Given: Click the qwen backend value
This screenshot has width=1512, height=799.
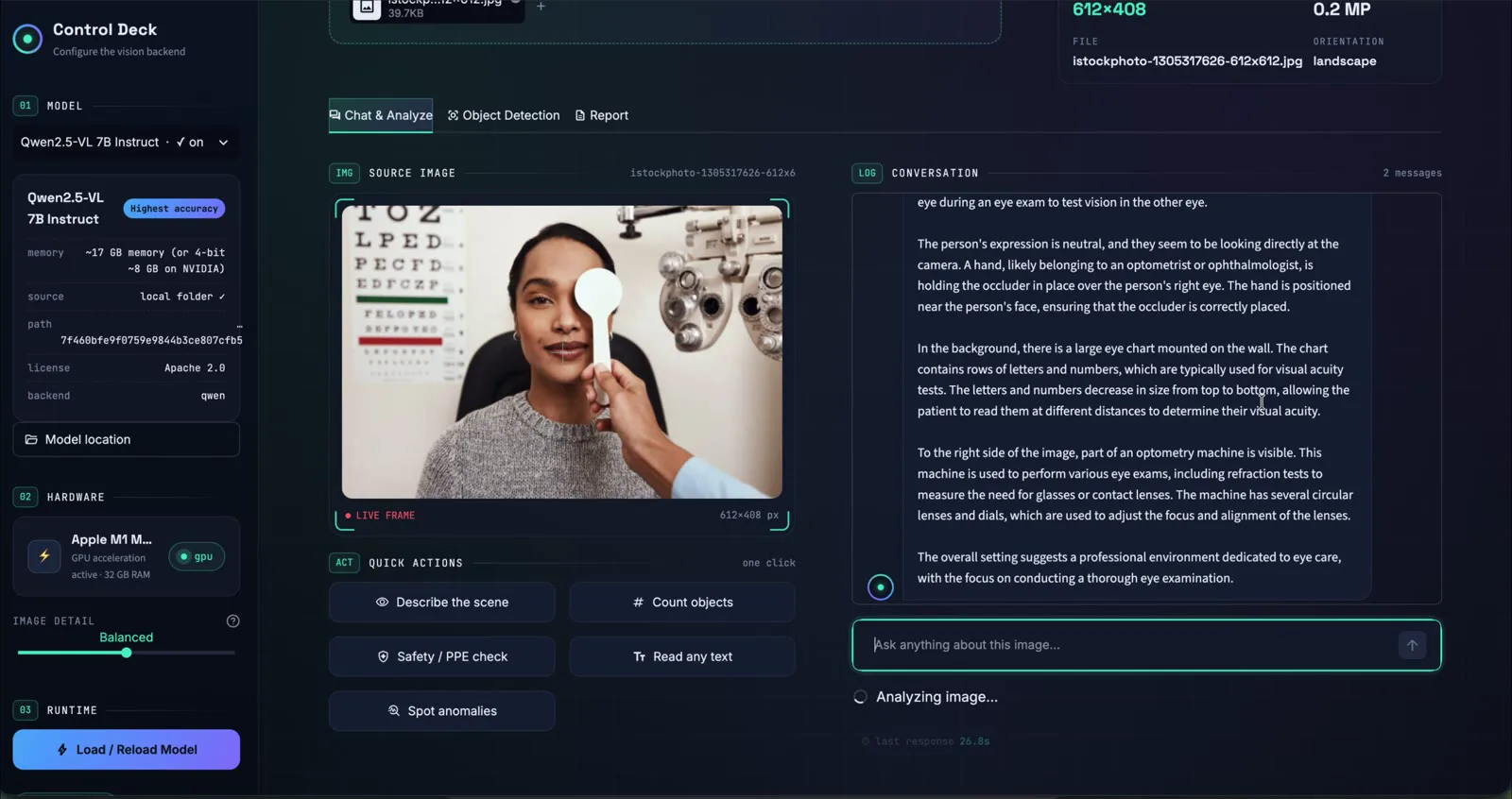Looking at the screenshot, I should (213, 396).
